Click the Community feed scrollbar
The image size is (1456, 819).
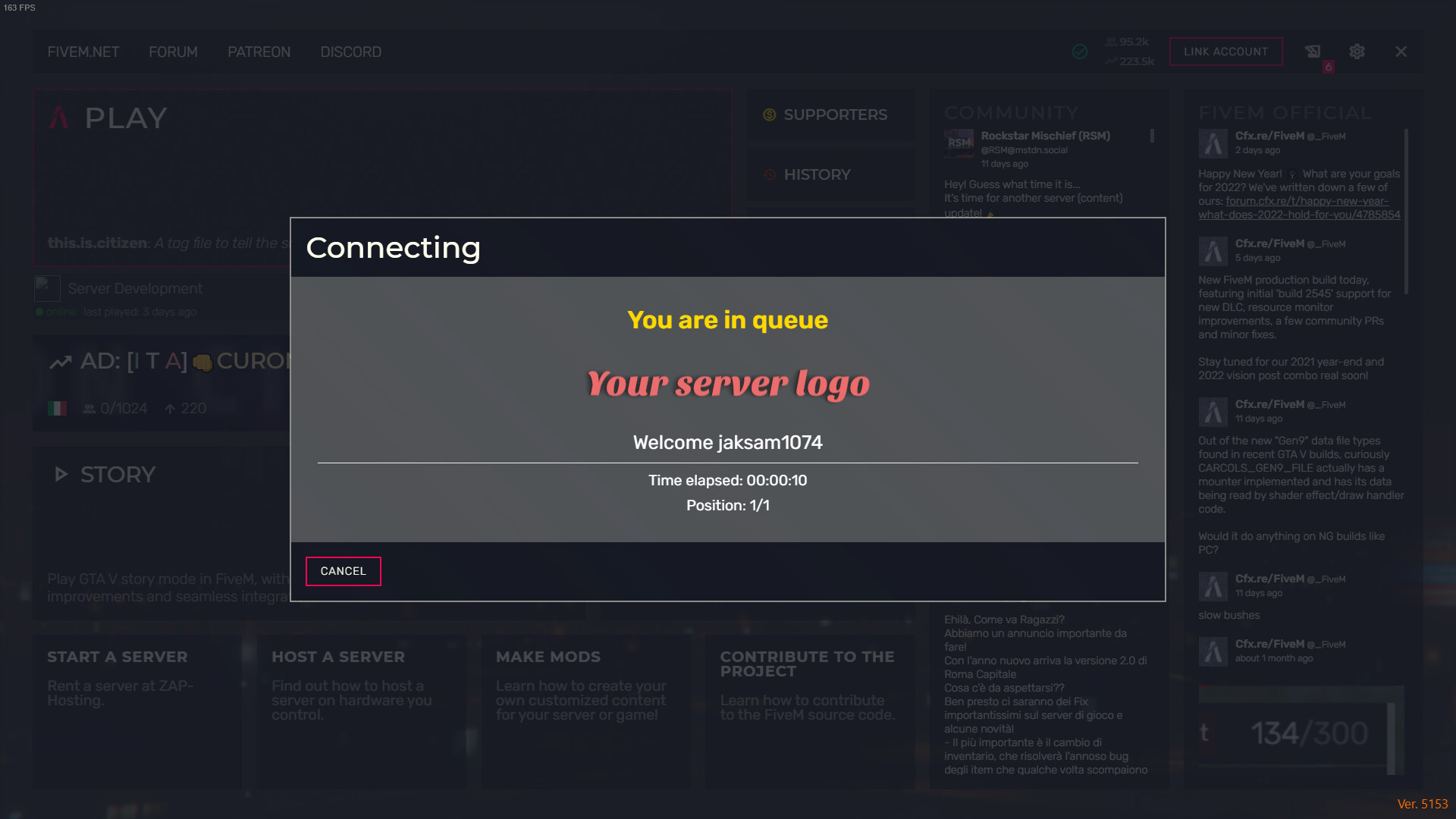click(1152, 136)
